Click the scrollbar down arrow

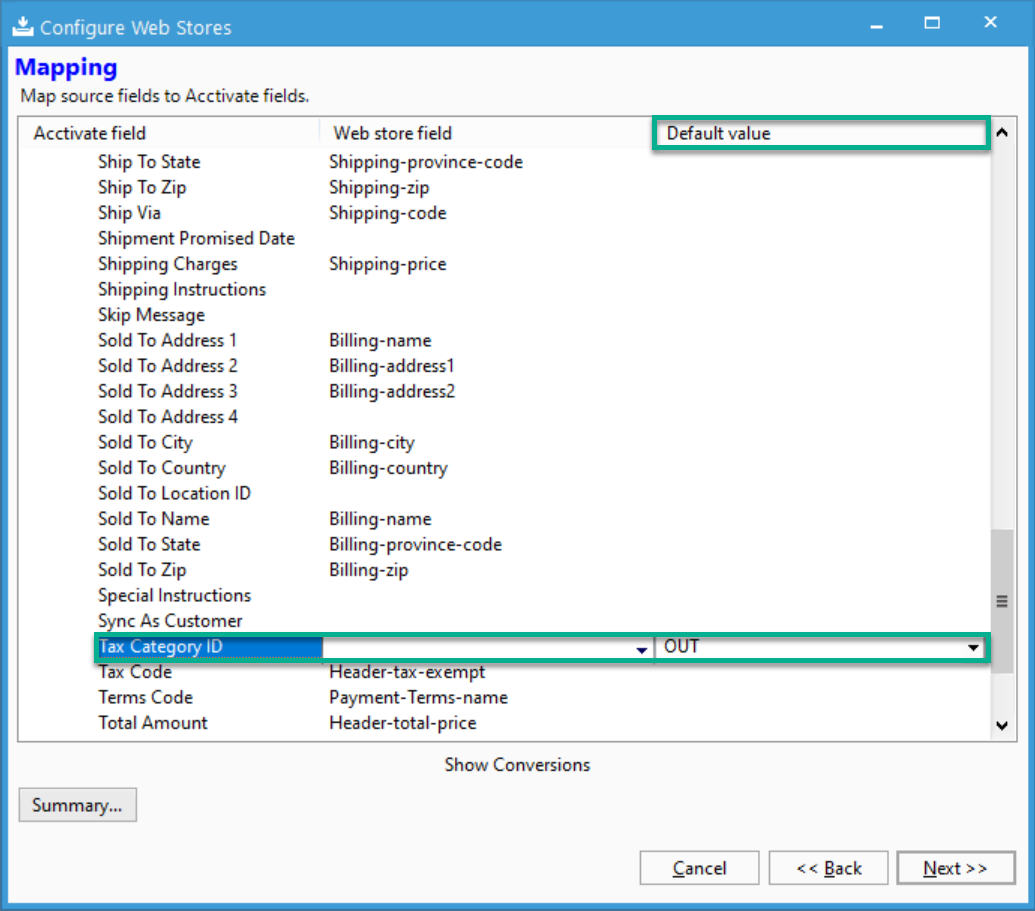point(1002,725)
